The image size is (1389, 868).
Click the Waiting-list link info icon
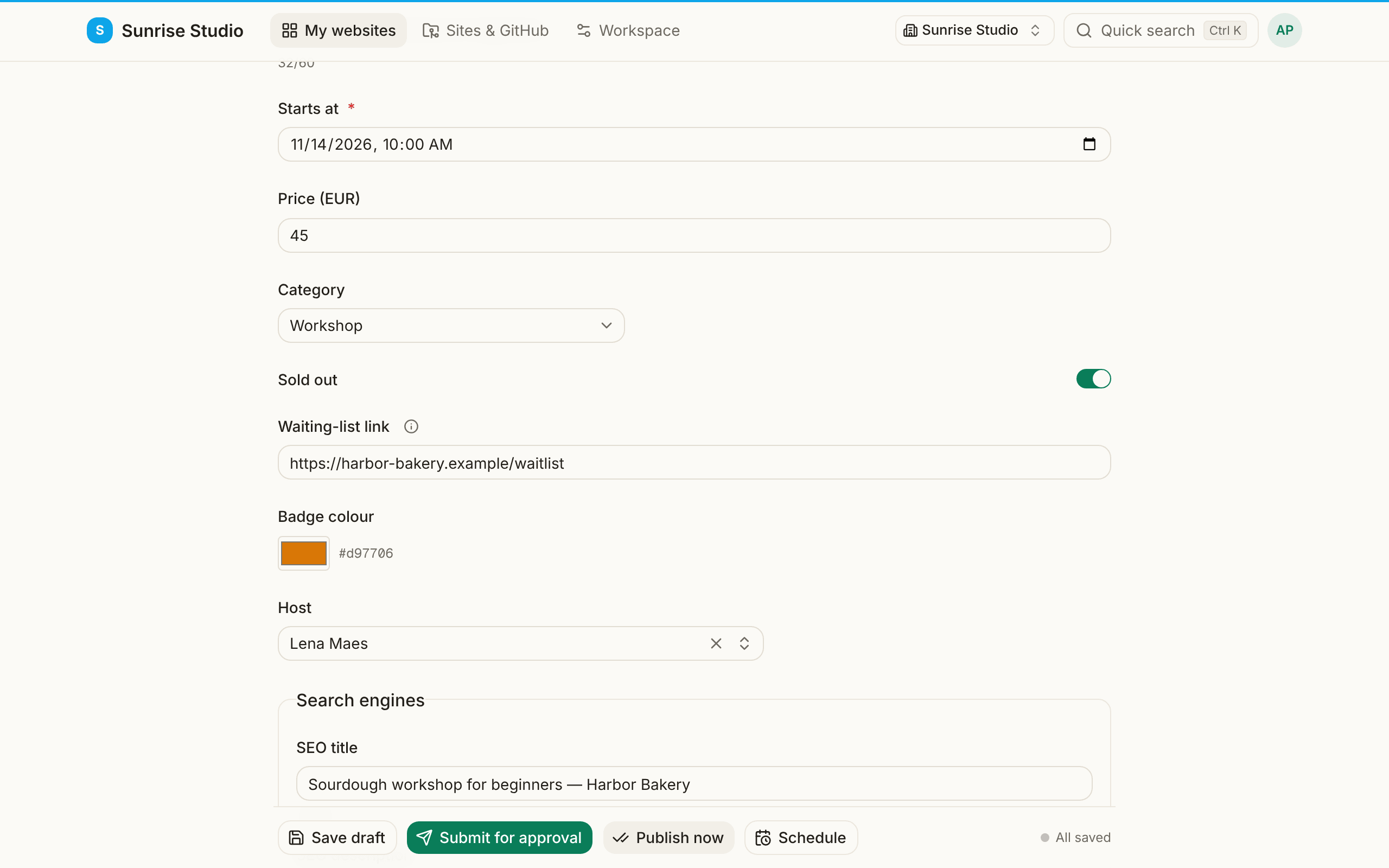411,426
